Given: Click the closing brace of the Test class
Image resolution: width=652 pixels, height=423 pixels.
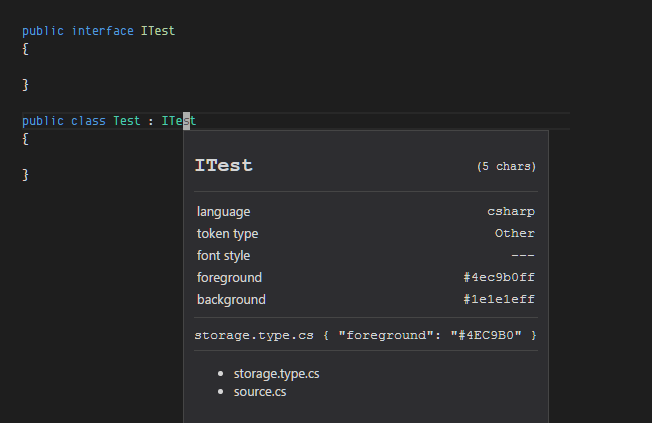Looking at the screenshot, I should (25, 174).
